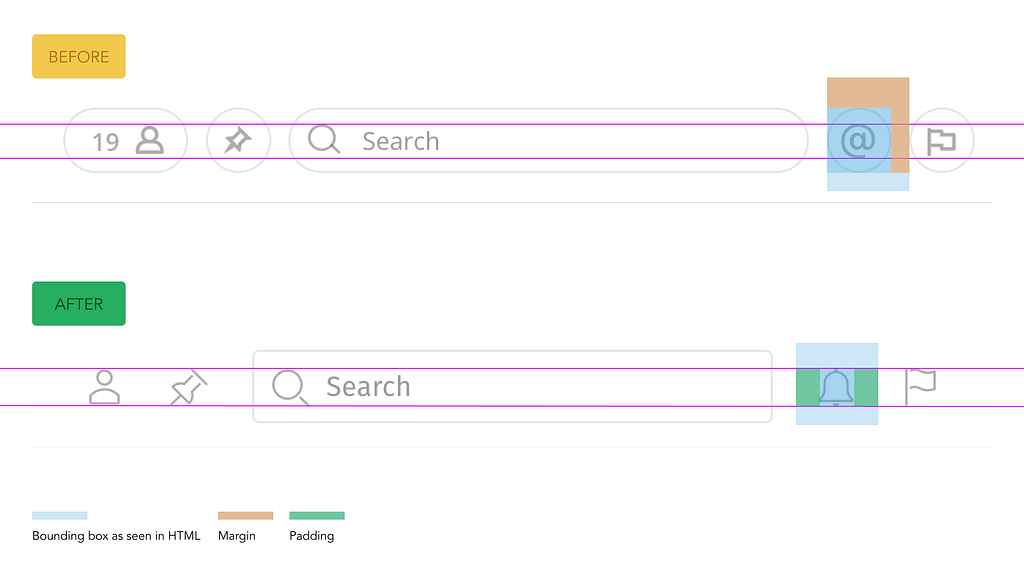Image resolution: width=1024 pixels, height=577 pixels.
Task: Click the 'Padding' legend text
Action: (x=311, y=536)
